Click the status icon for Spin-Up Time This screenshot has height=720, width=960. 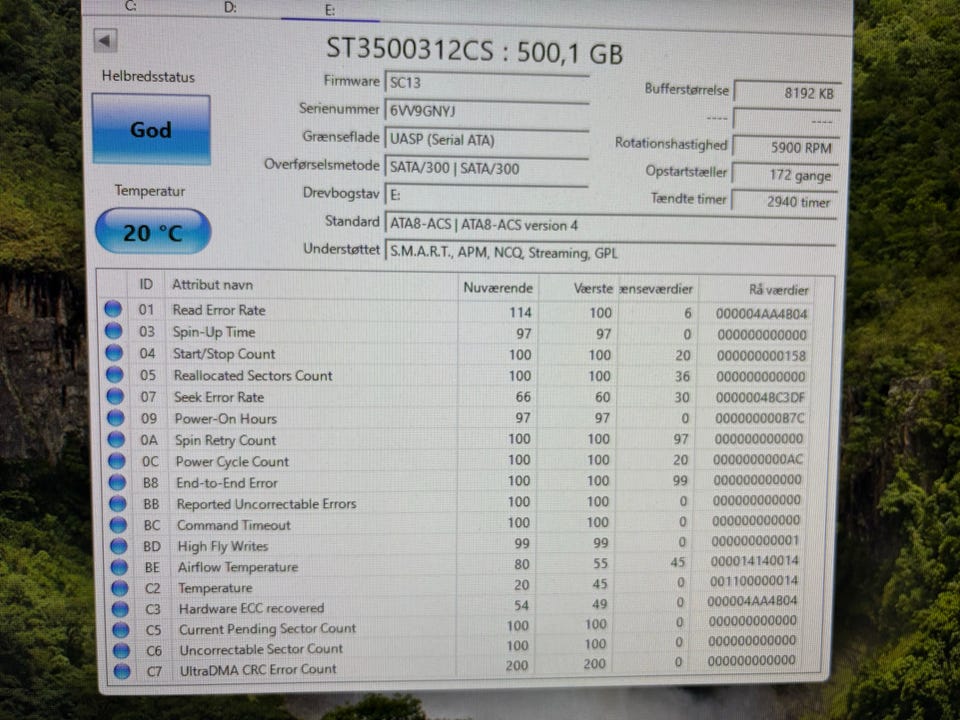tap(114, 331)
